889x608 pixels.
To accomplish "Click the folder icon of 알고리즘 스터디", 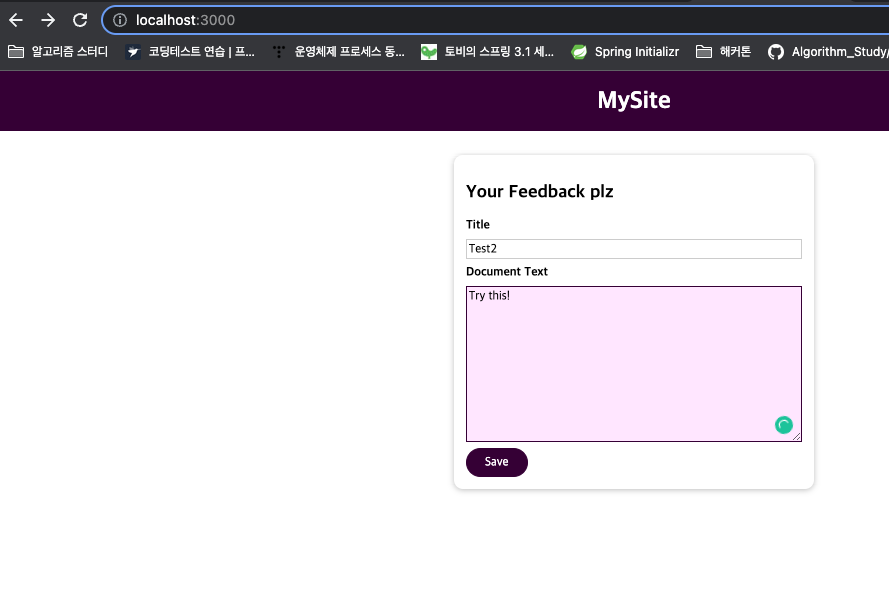I will (16, 52).
